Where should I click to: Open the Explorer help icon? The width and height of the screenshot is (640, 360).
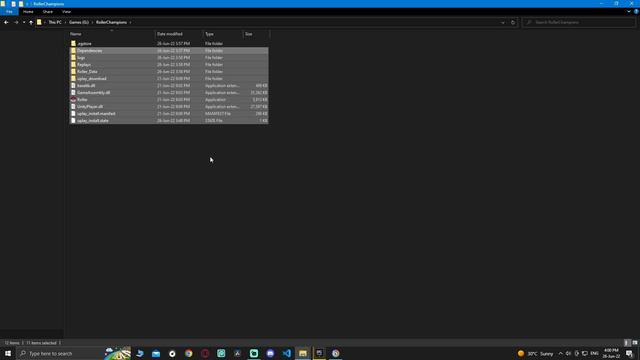click(636, 12)
